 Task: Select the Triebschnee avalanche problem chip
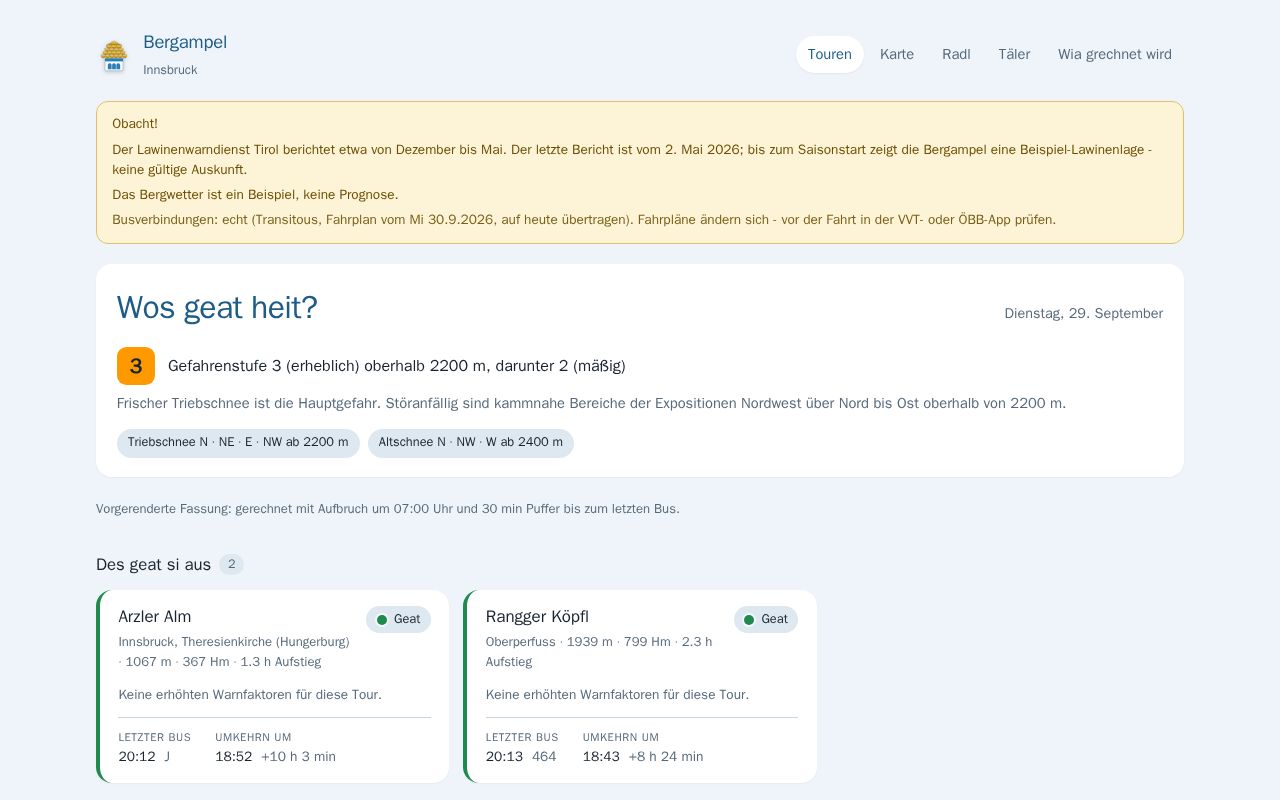click(238, 443)
